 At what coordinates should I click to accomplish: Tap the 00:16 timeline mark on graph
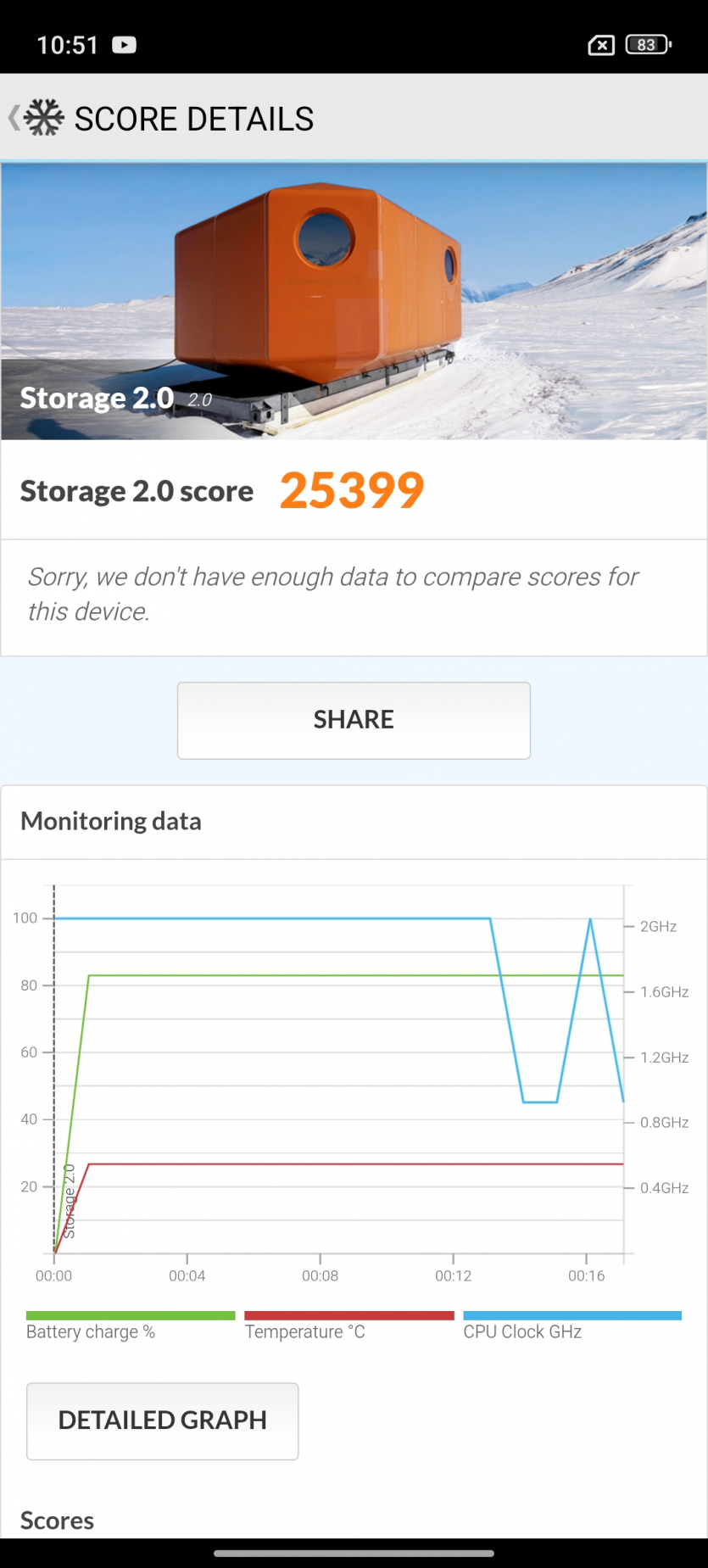pyautogui.click(x=586, y=1275)
